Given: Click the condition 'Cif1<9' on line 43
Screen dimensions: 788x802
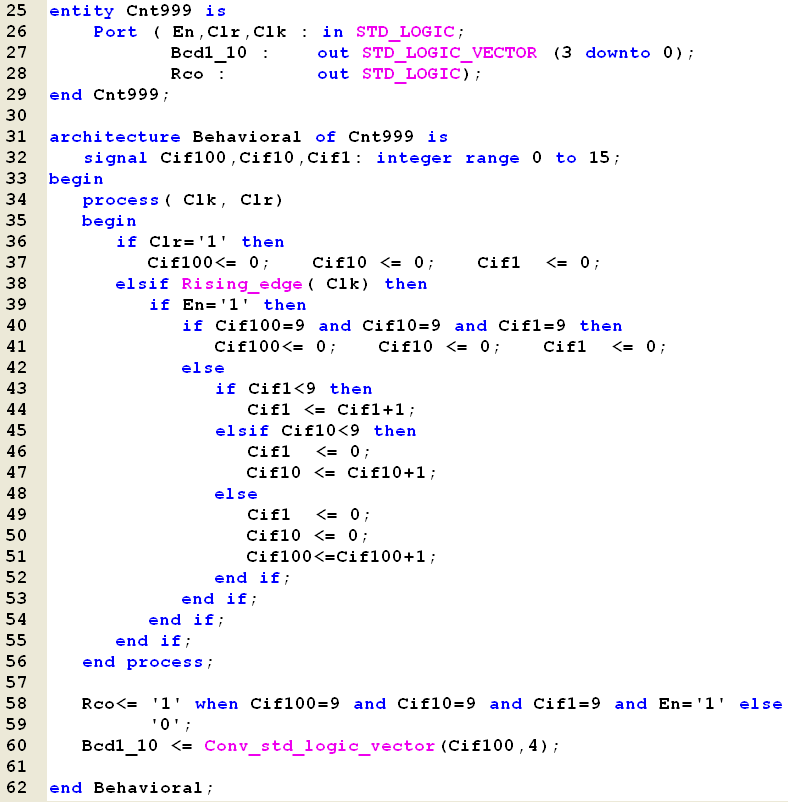Looking at the screenshot, I should [x=282, y=389].
